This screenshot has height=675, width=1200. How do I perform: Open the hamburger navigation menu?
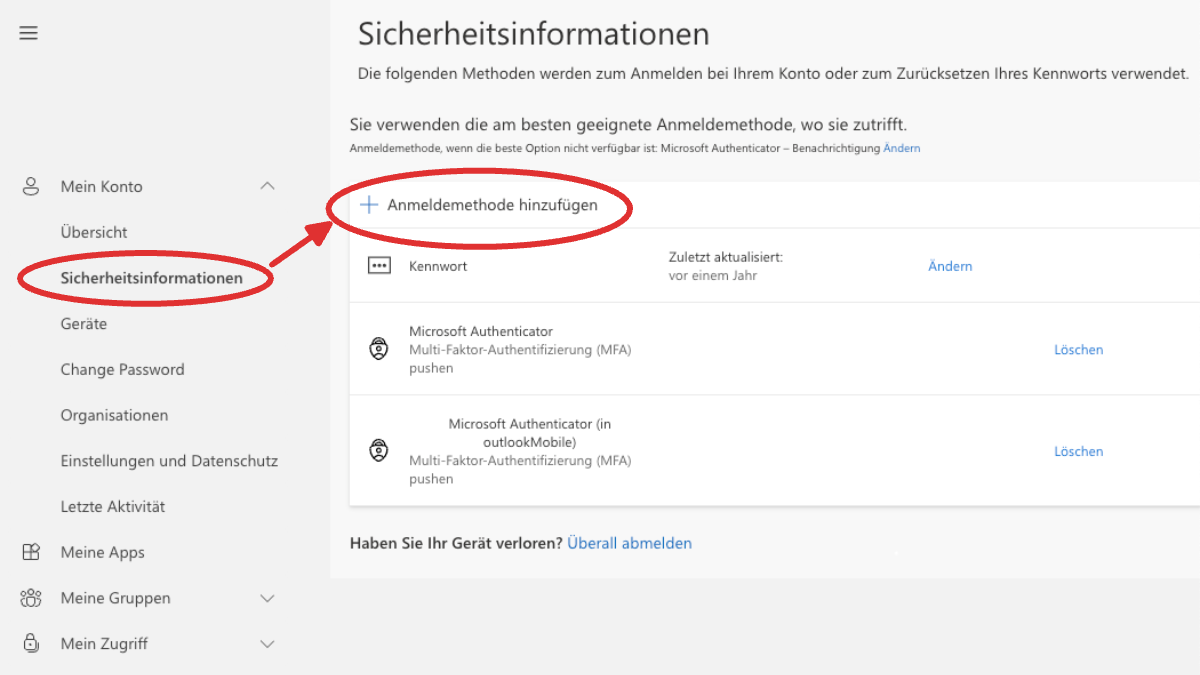coord(29,33)
